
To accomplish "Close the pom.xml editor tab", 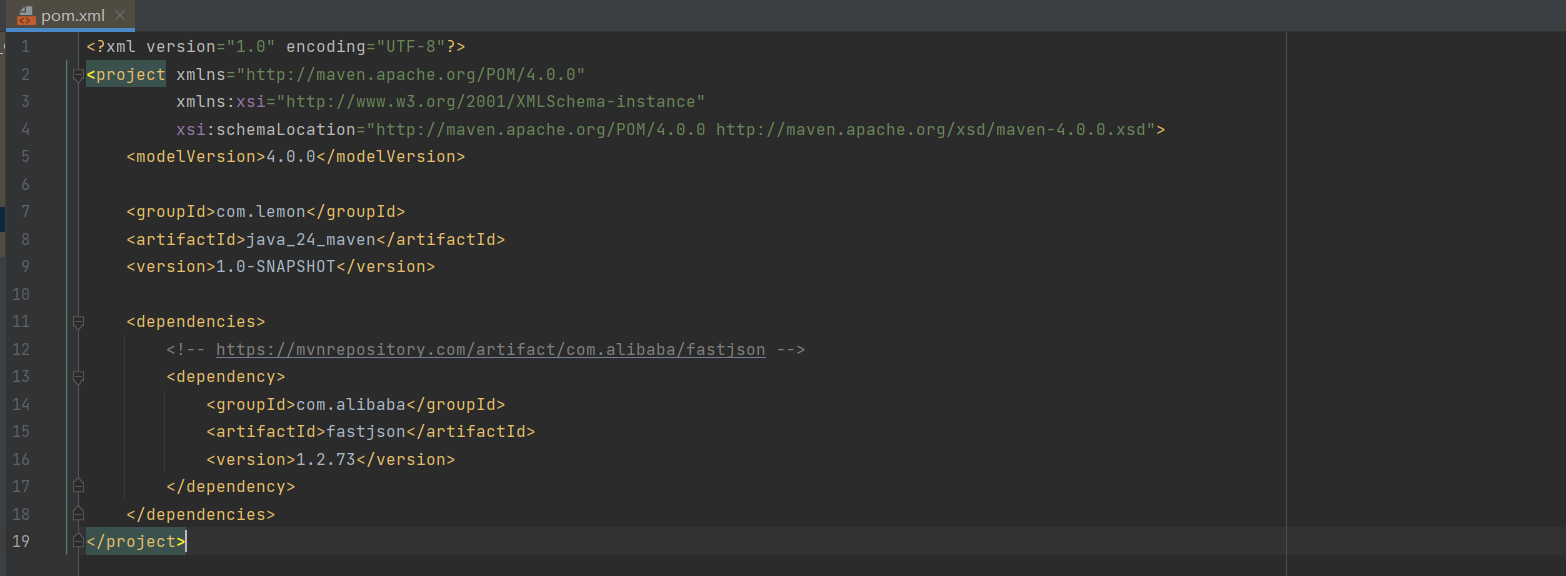I will [120, 16].
